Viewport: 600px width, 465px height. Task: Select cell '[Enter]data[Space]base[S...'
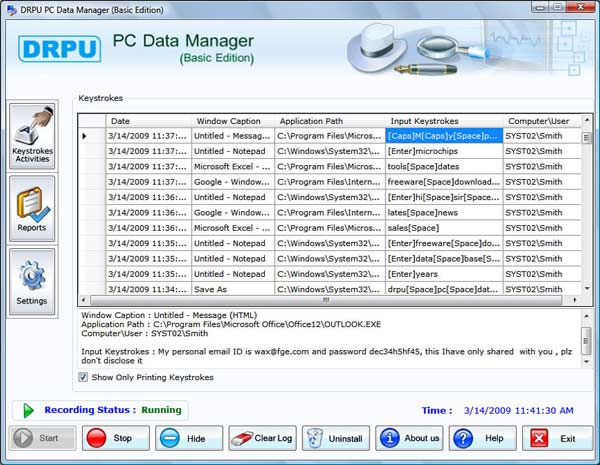[x=444, y=259]
